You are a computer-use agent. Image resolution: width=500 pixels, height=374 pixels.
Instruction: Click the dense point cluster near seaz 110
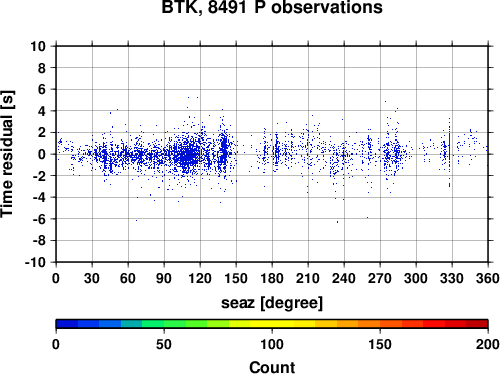click(188, 155)
